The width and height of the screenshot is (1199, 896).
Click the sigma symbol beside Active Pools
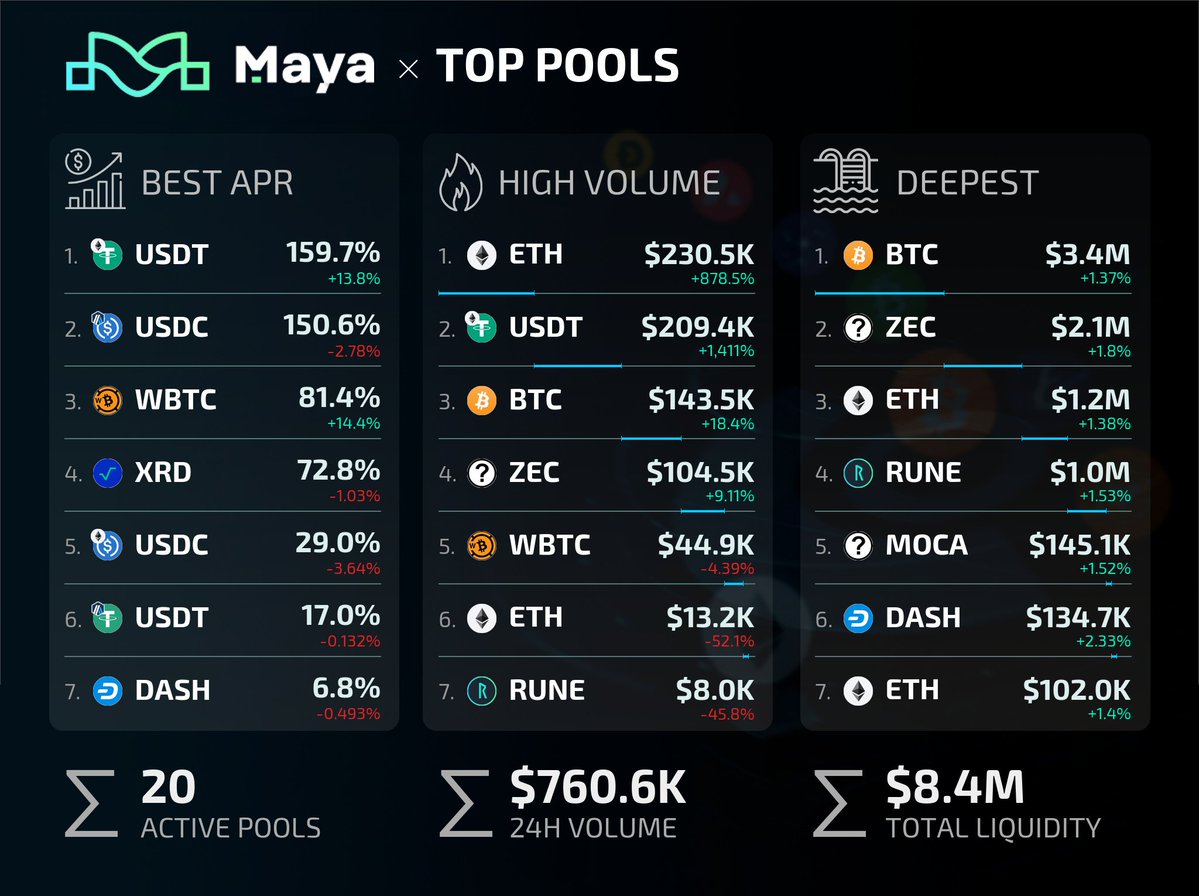91,802
